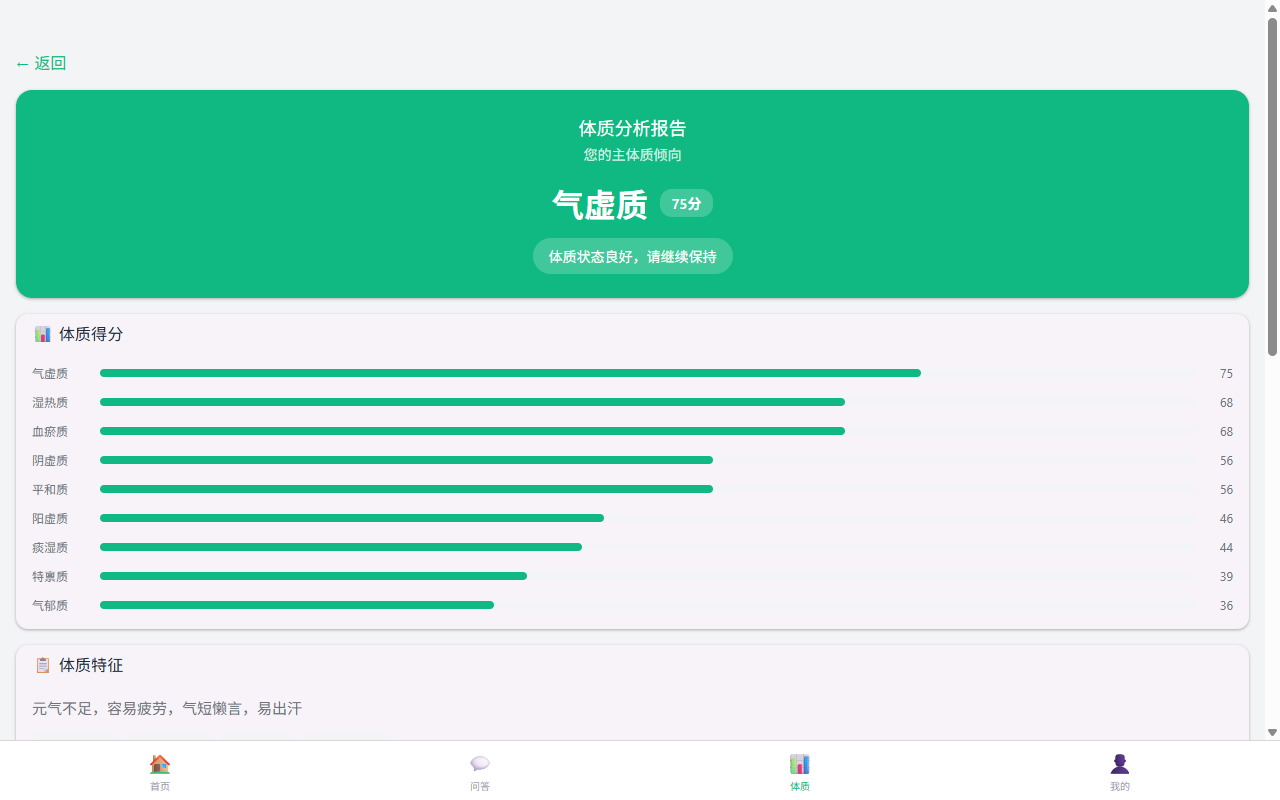
Task: Click the 体质分析报告 title
Action: [x=632, y=128]
